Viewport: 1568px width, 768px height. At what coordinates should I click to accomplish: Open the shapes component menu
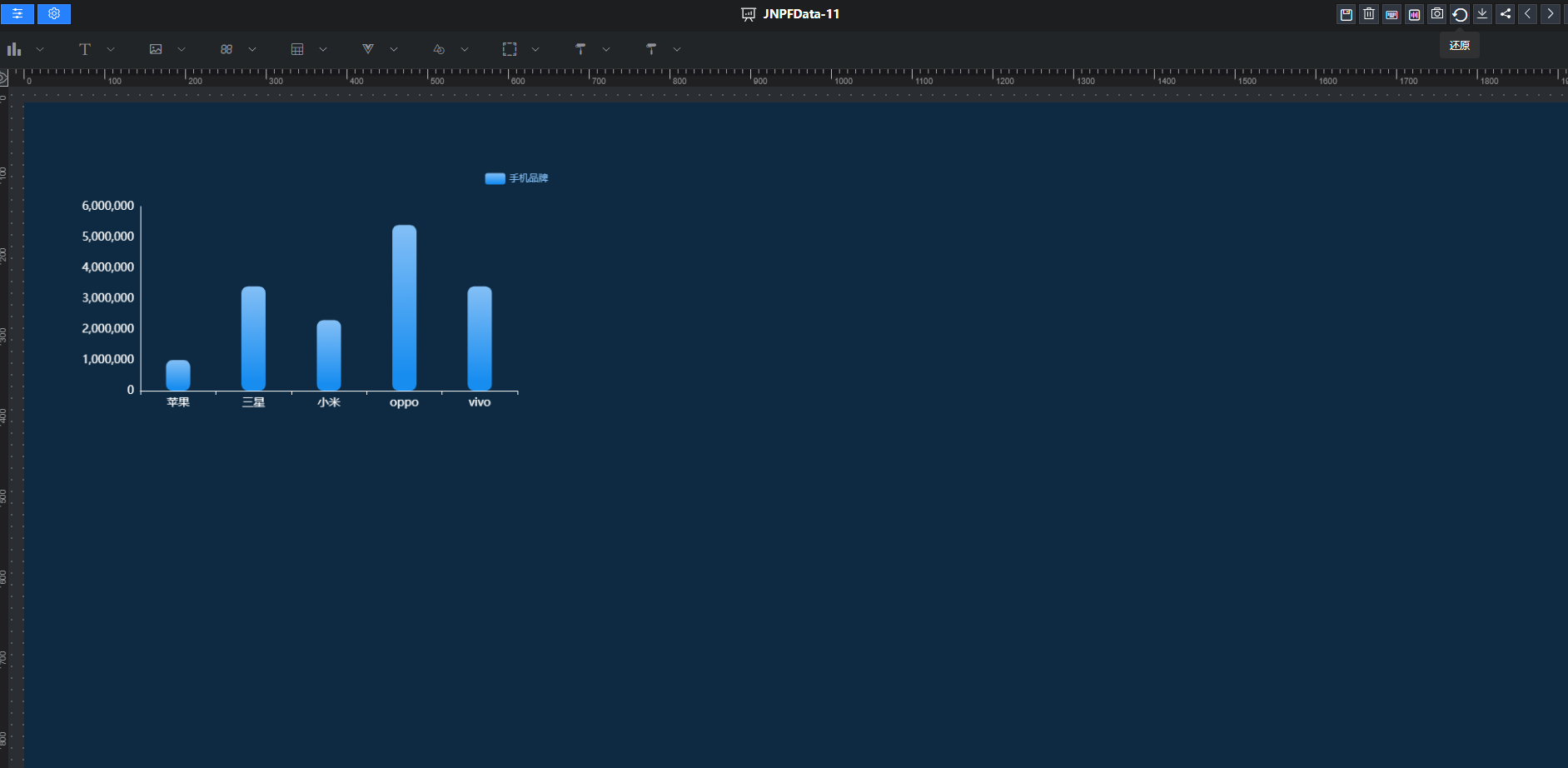[439, 50]
